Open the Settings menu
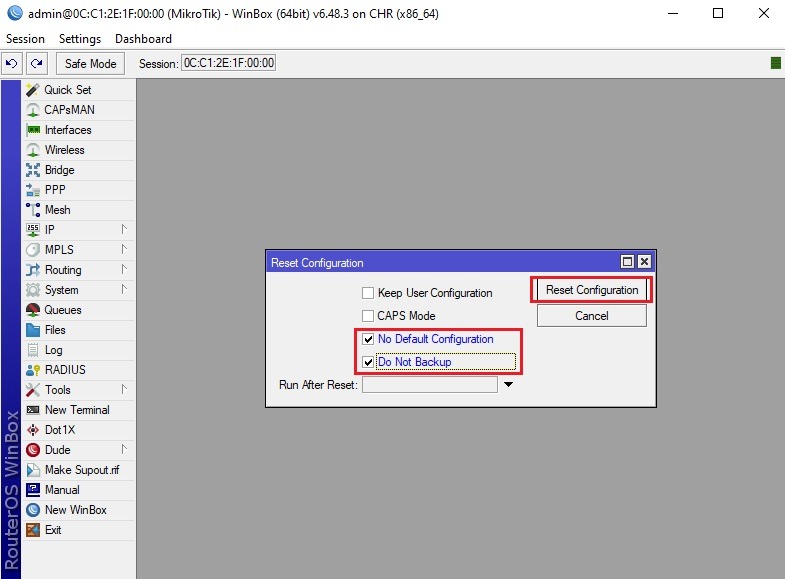Image resolution: width=785 pixels, height=579 pixels. pos(80,39)
